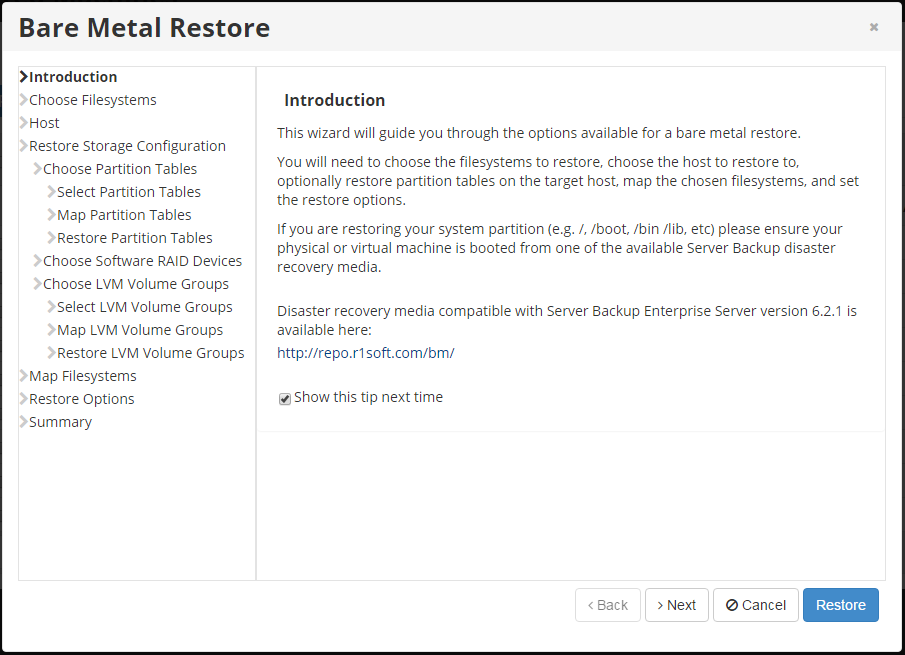Image resolution: width=905 pixels, height=655 pixels.
Task: Click the blue Restore button
Action: [x=840, y=605]
